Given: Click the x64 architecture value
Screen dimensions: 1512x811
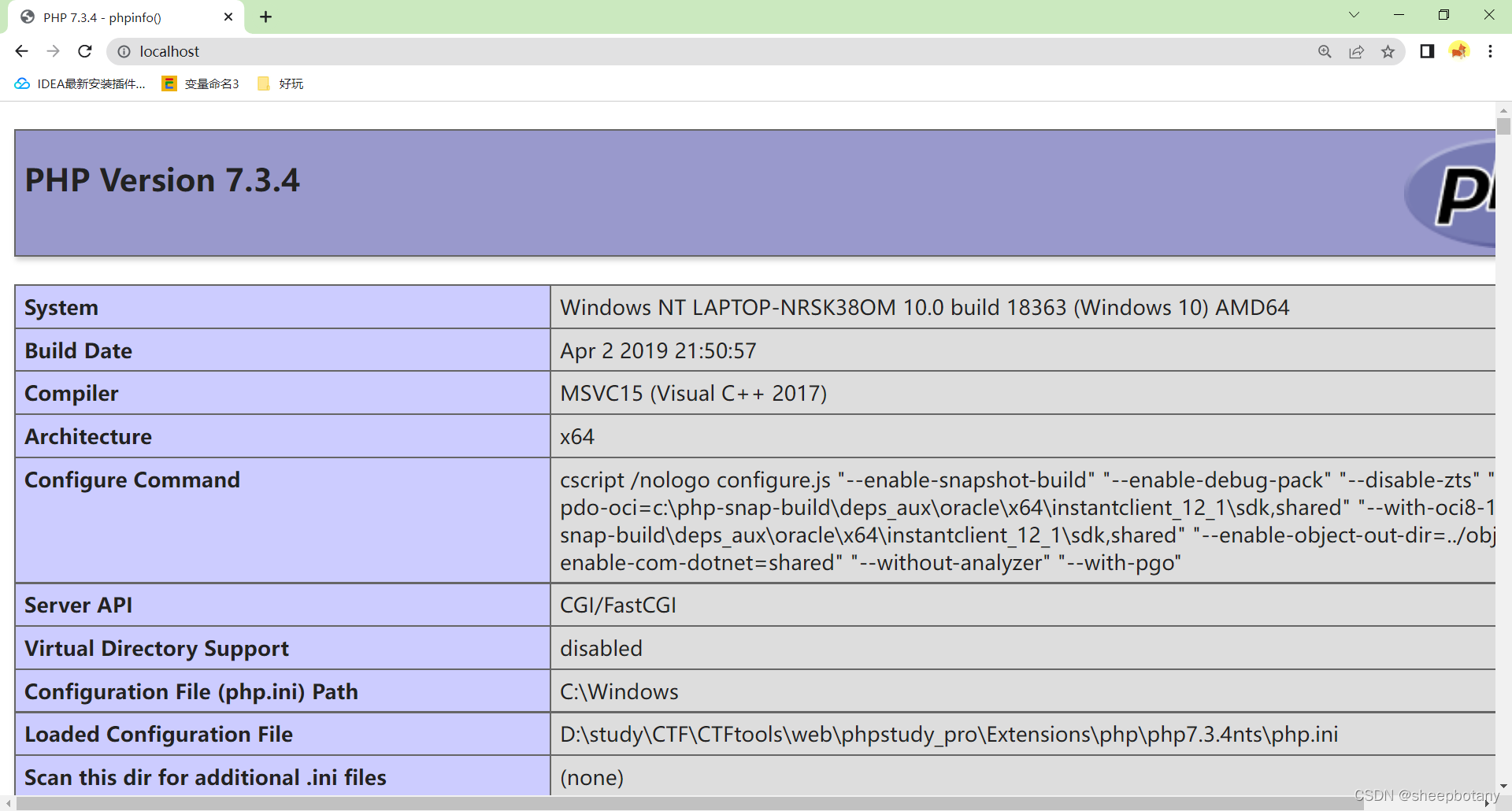Looking at the screenshot, I should click(577, 437).
